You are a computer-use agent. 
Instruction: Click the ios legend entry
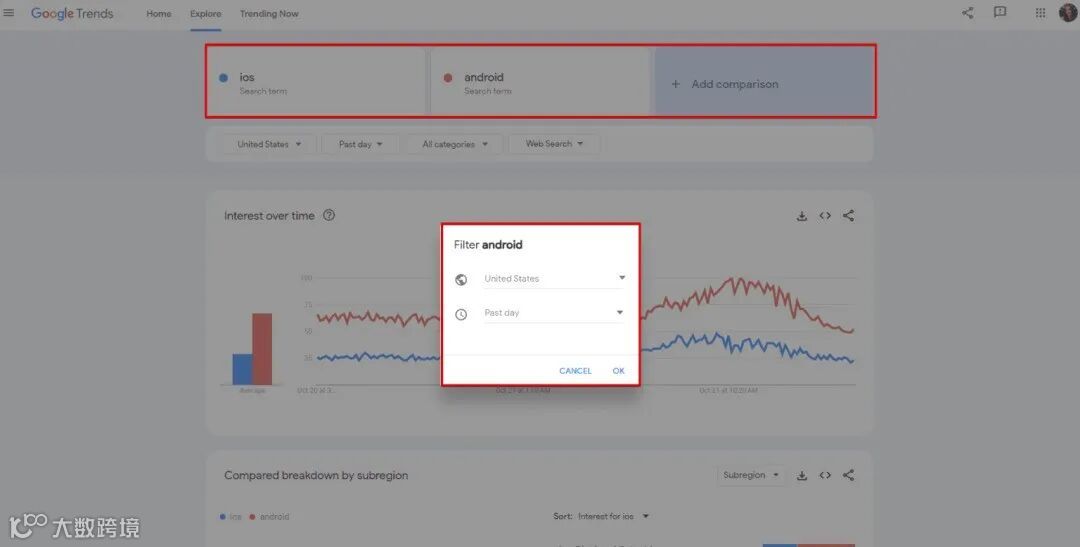tap(231, 517)
